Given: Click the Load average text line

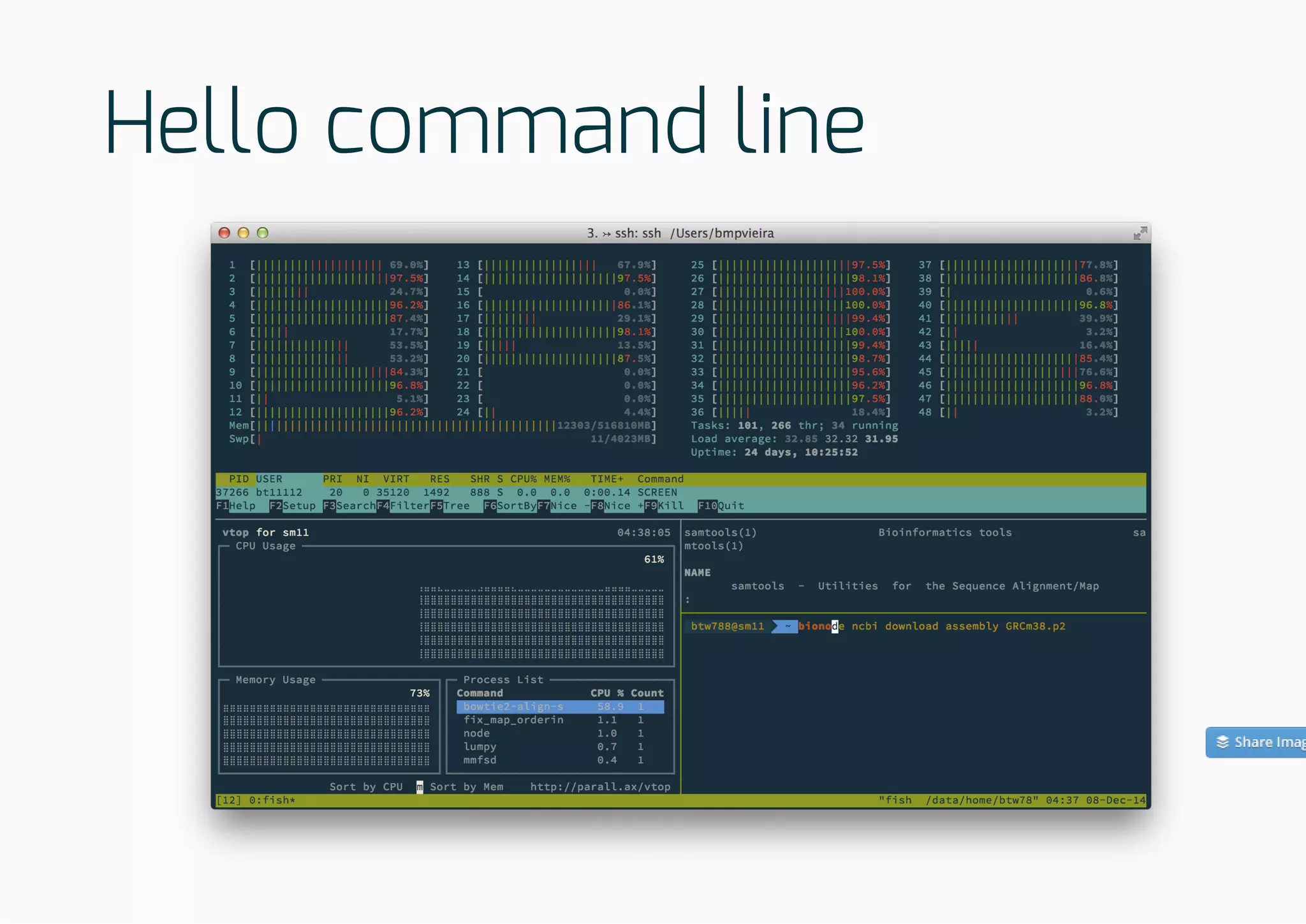Looking at the screenshot, I should [x=795, y=439].
